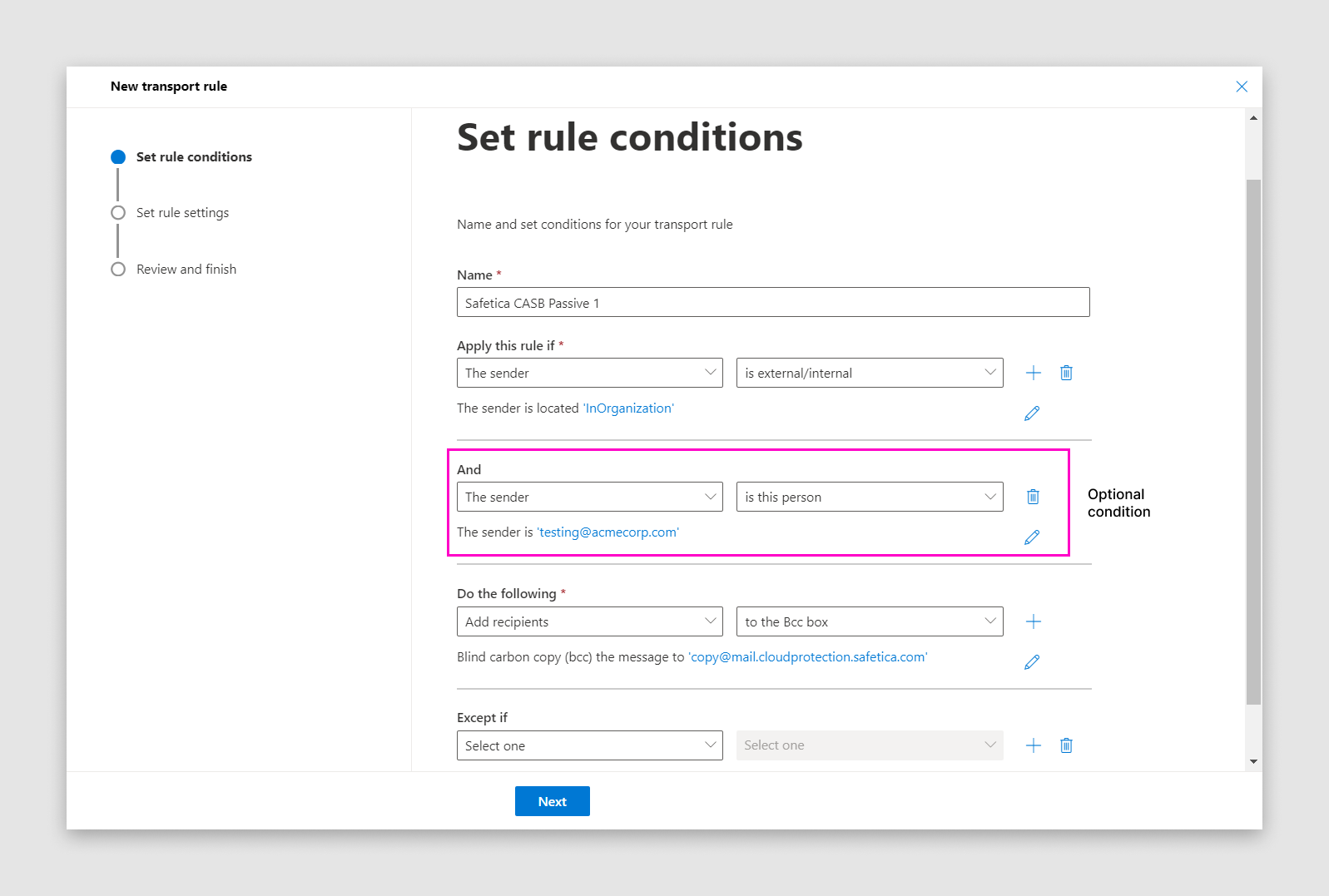Open 'The sender' dropdown under And

[x=590, y=497]
